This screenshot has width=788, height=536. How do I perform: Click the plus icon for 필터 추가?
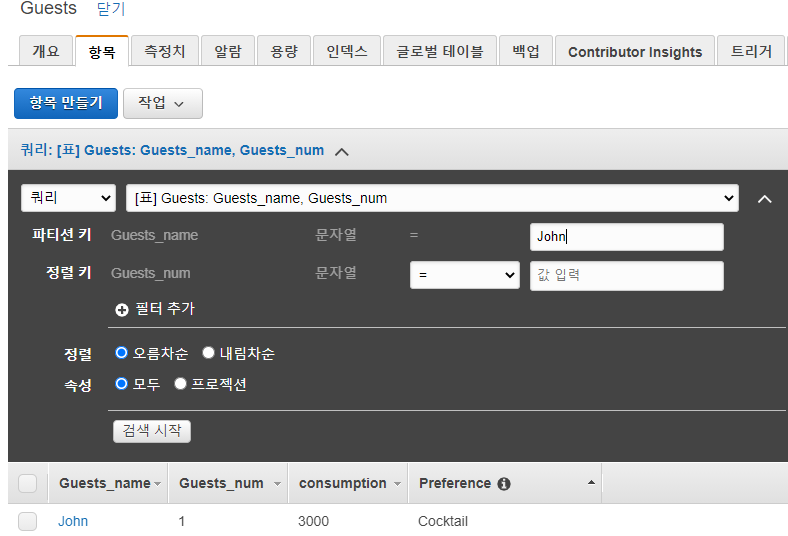pos(122,310)
